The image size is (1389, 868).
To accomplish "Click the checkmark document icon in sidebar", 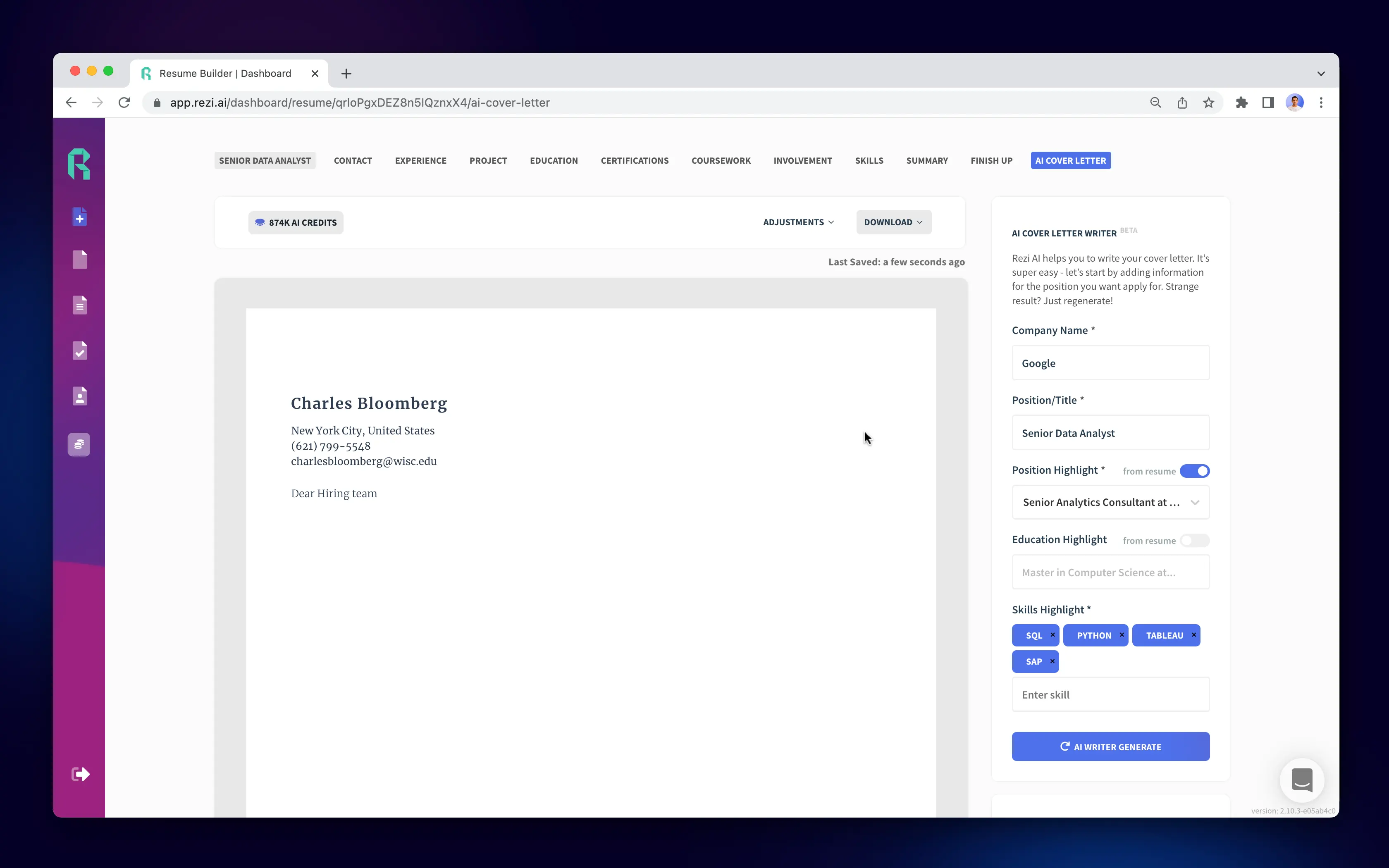I will pyautogui.click(x=80, y=351).
